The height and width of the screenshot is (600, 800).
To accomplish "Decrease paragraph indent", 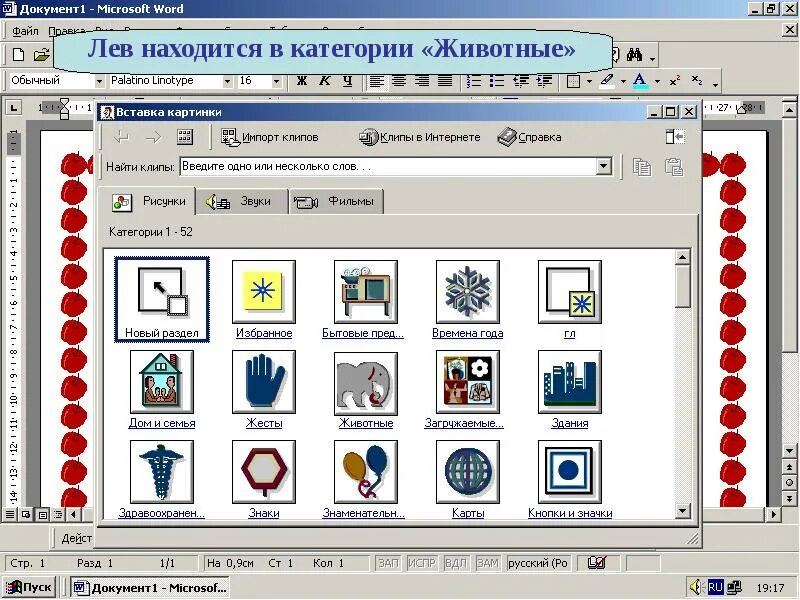I will coord(520,81).
